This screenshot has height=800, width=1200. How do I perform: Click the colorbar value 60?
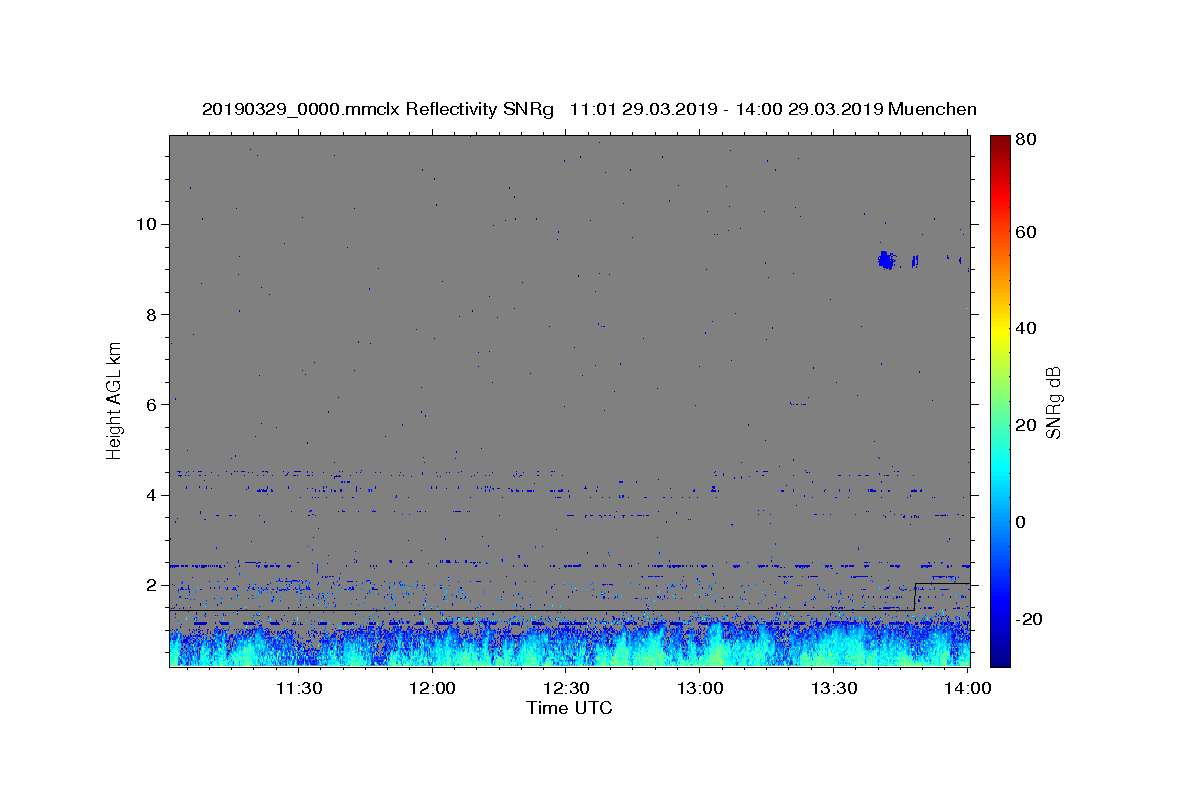[1028, 232]
